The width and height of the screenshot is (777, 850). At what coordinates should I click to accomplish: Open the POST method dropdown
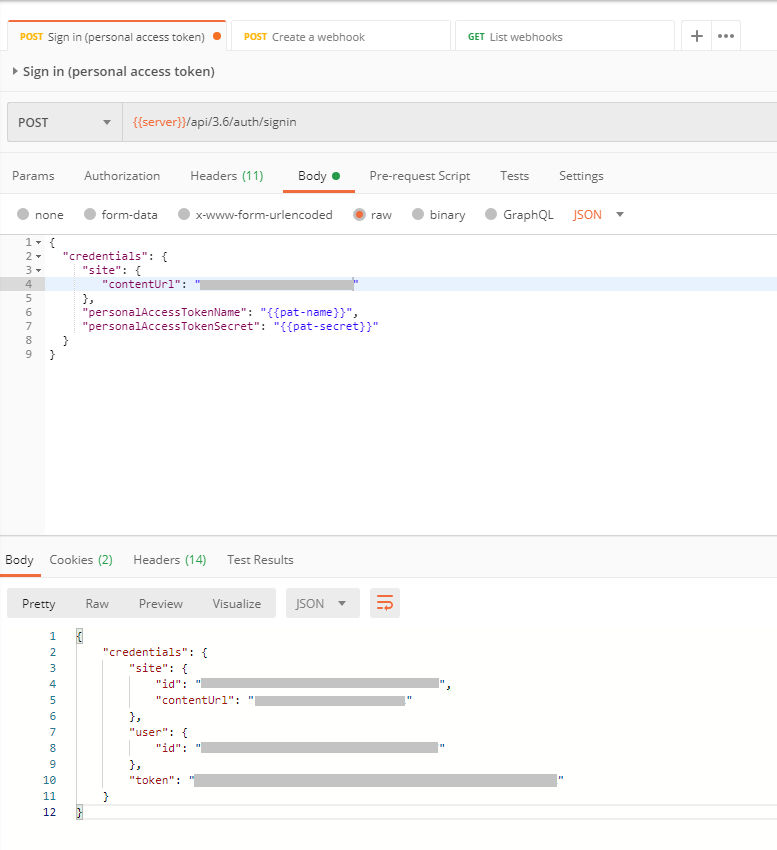tap(65, 122)
